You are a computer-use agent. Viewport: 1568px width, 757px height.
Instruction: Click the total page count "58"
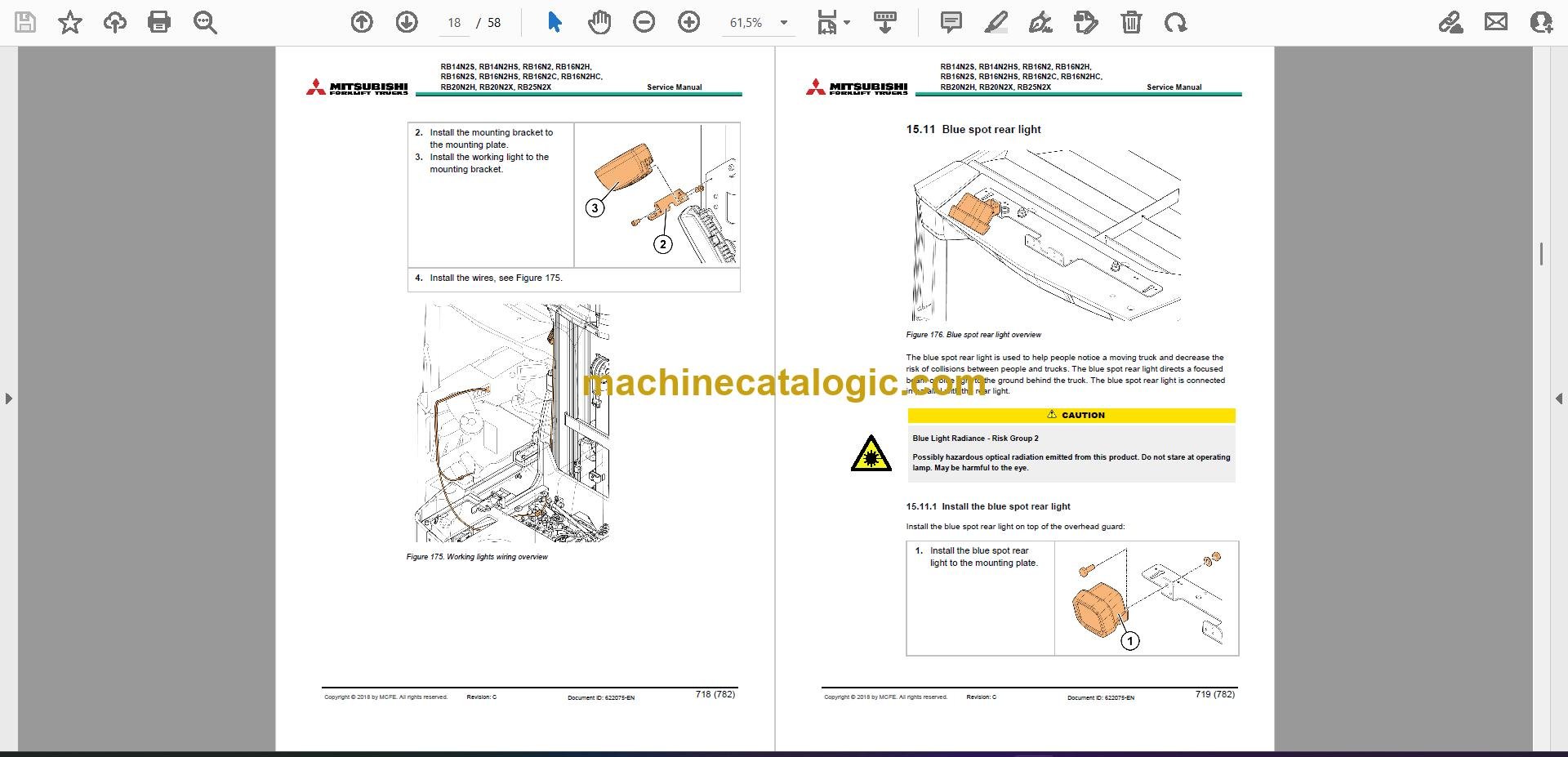coord(494,23)
